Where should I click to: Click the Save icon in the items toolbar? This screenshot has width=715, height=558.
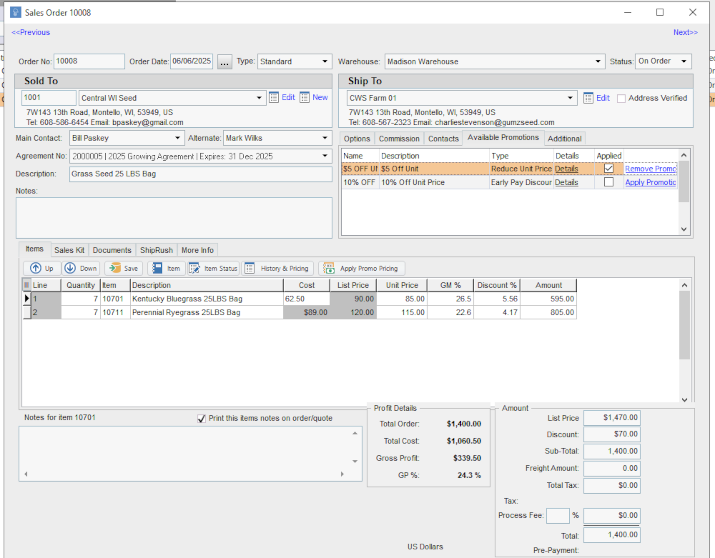coord(115,268)
